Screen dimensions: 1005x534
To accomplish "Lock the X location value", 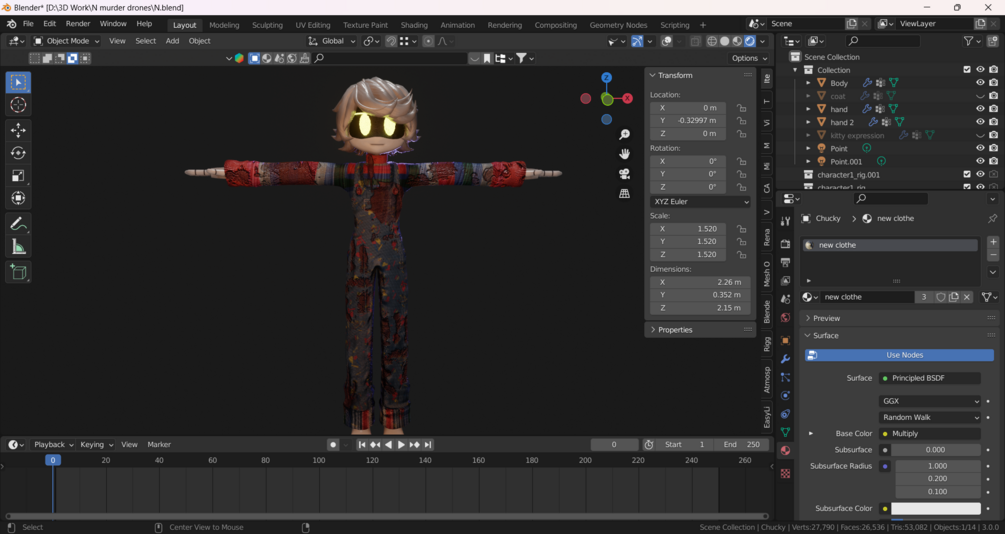I will [x=741, y=108].
